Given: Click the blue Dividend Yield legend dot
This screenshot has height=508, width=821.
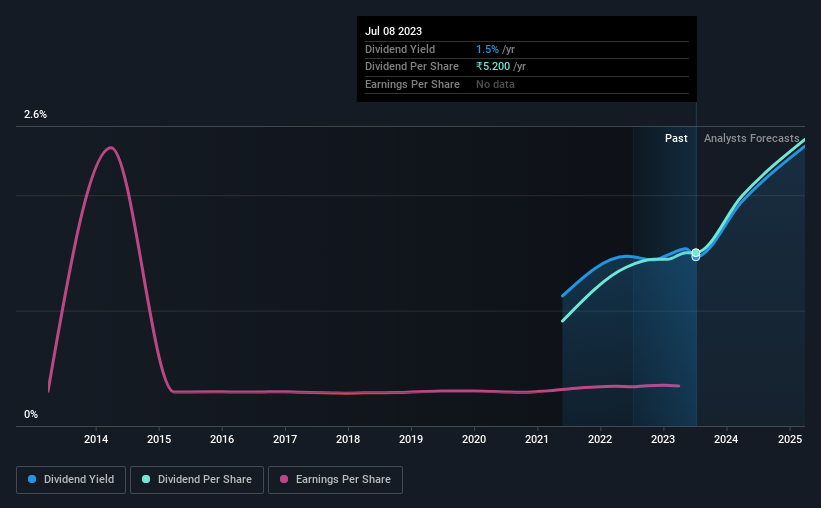Looking at the screenshot, I should pos(32,479).
